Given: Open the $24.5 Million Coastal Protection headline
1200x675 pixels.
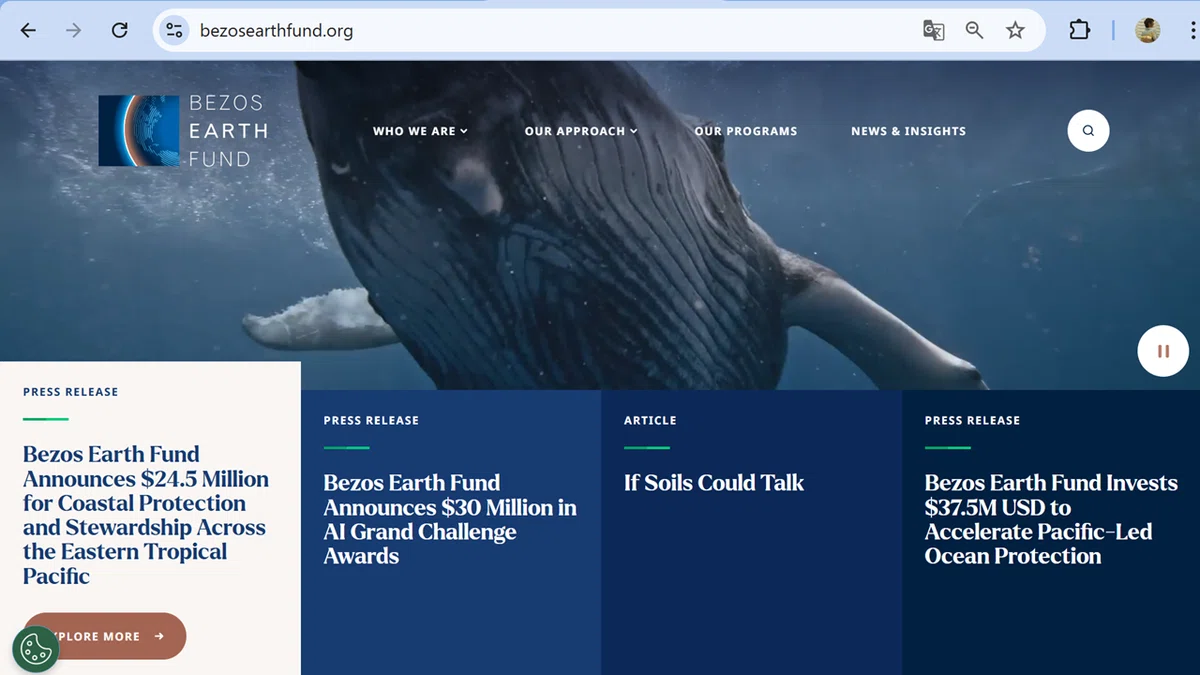Looking at the screenshot, I should tap(146, 515).
